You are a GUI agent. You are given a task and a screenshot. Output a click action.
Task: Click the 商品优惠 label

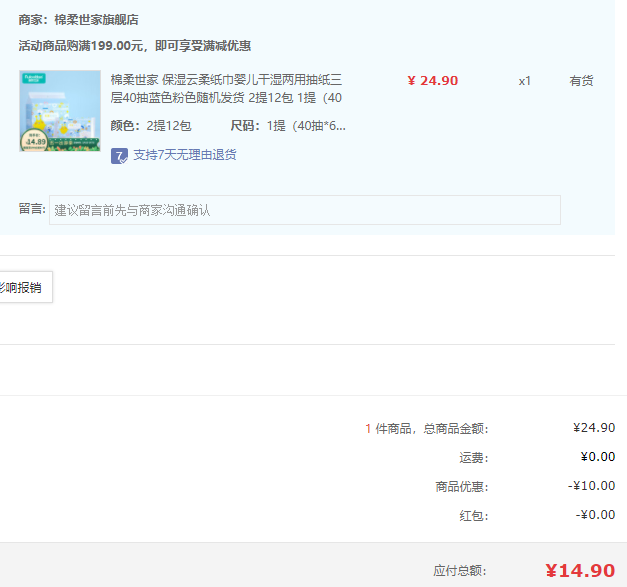[x=462, y=487]
